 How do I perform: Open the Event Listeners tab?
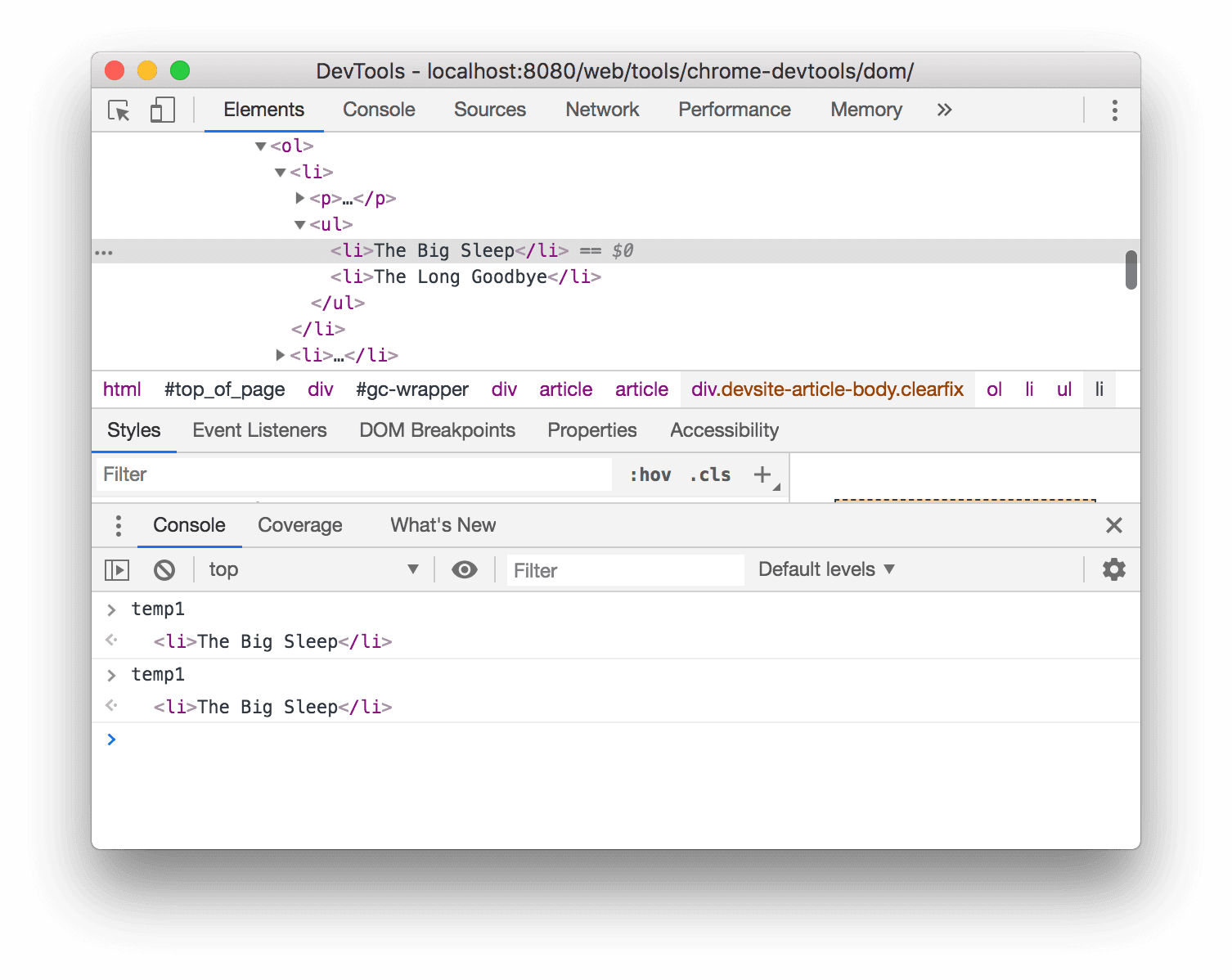(x=259, y=430)
